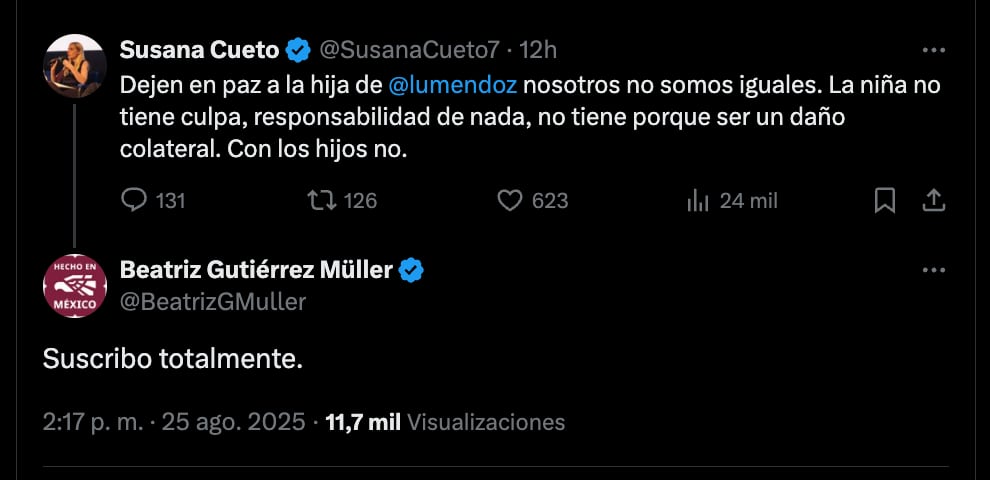The width and height of the screenshot is (990, 480).
Task: Like Susana Cueto's post via the heart
Action: click(x=510, y=201)
